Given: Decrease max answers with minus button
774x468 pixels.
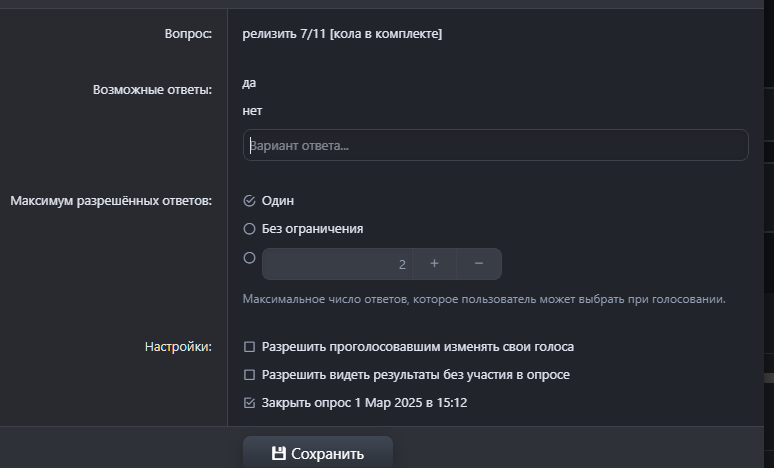Looking at the screenshot, I should (479, 264).
